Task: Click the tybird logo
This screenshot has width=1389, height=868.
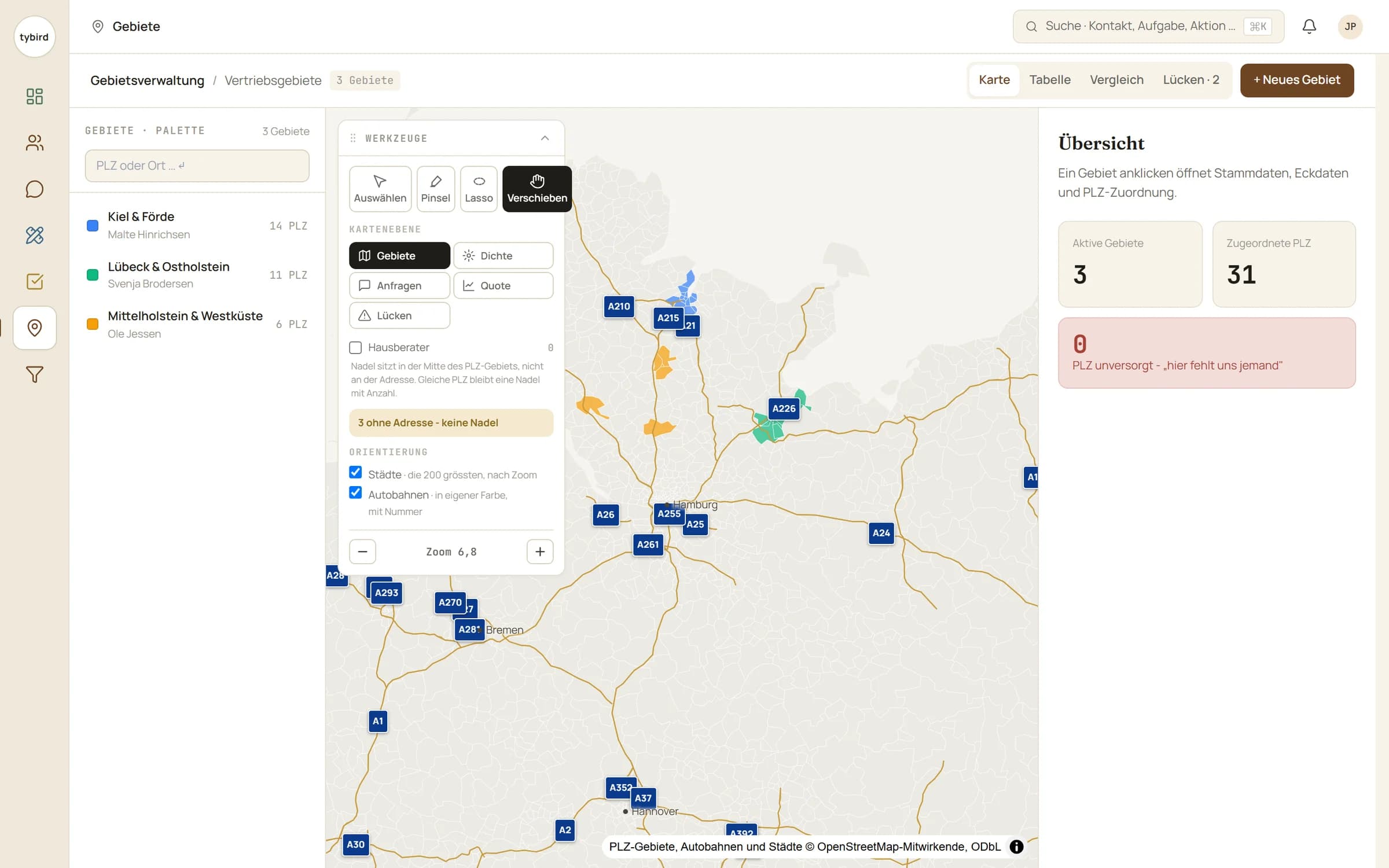Action: [x=34, y=37]
